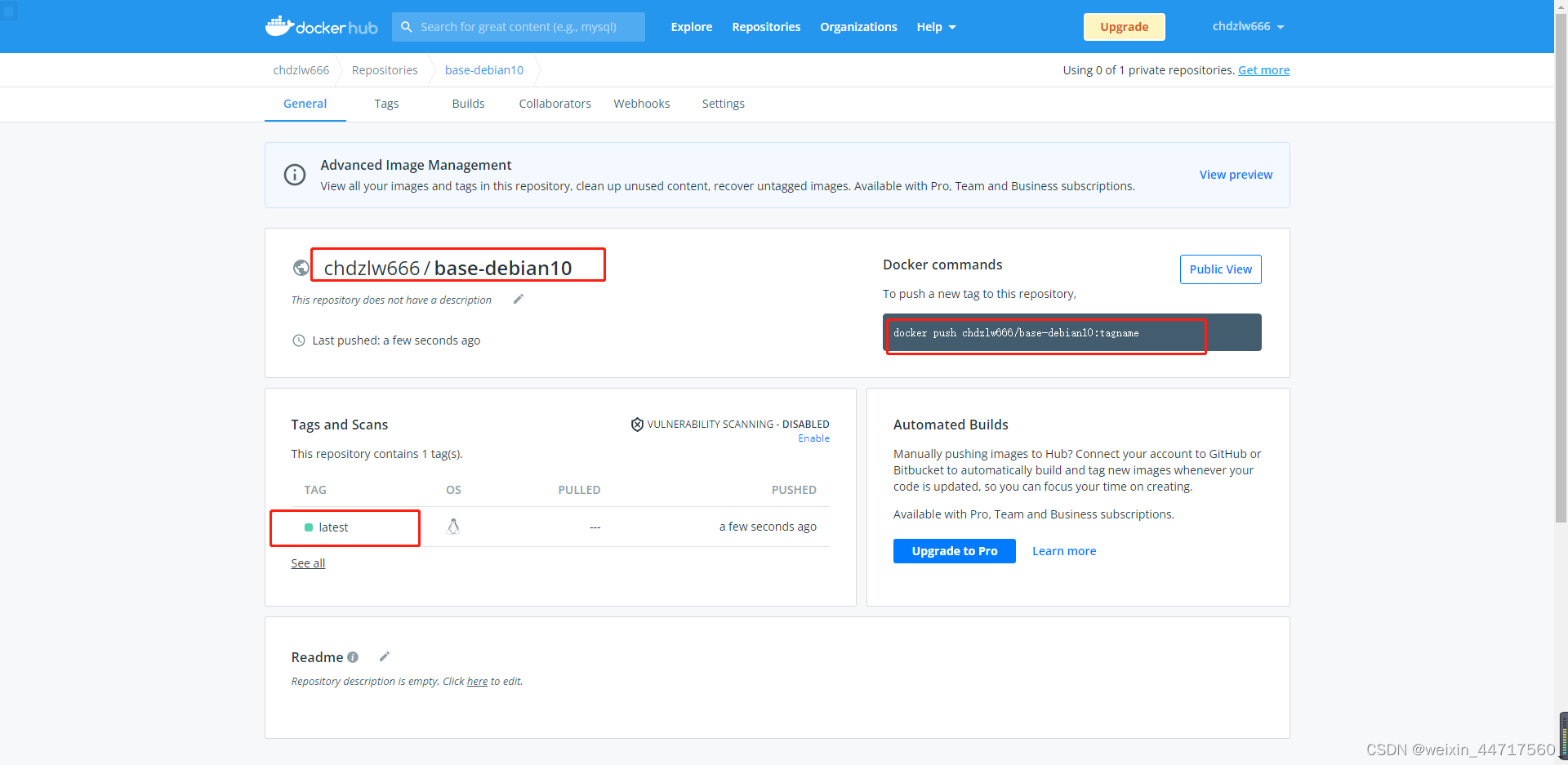This screenshot has width=1568, height=765.
Task: Click the Automated Builds heading
Action: coord(951,425)
